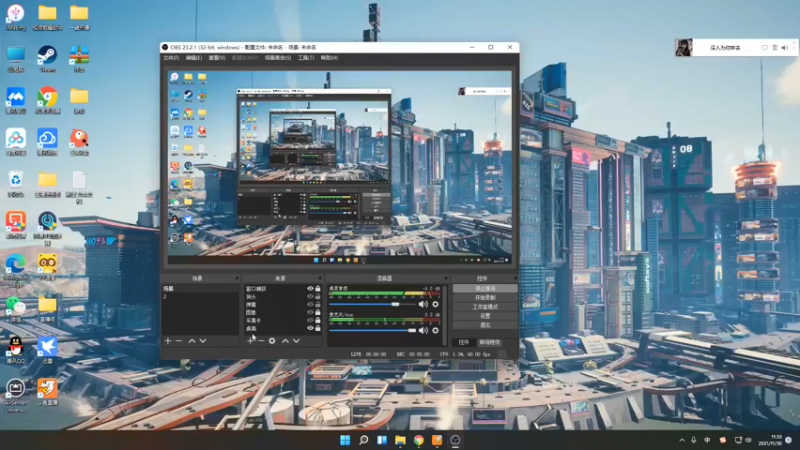Toggle lock on 弹幕 source

coord(318,305)
